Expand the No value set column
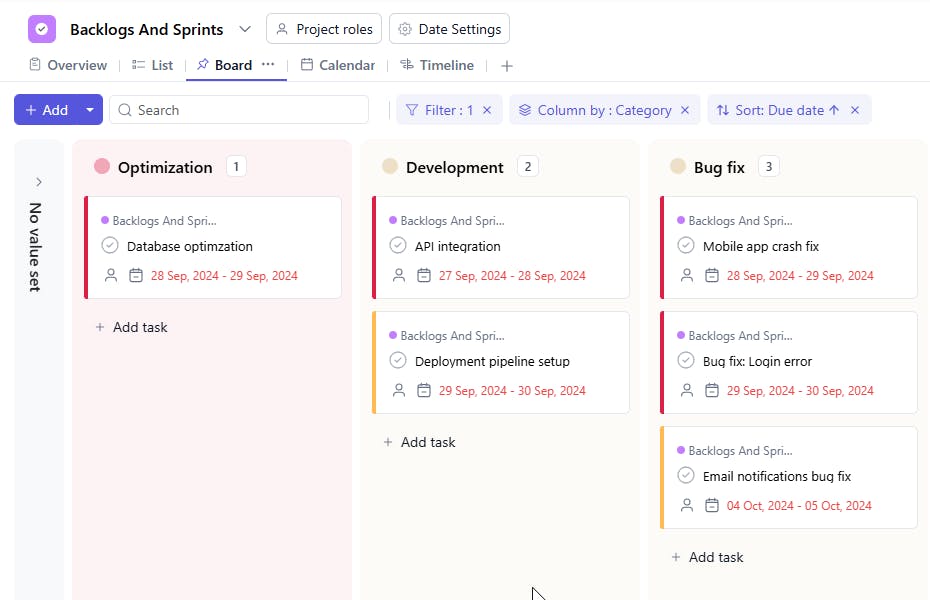Screen dimensions: 930x600 click(39, 182)
